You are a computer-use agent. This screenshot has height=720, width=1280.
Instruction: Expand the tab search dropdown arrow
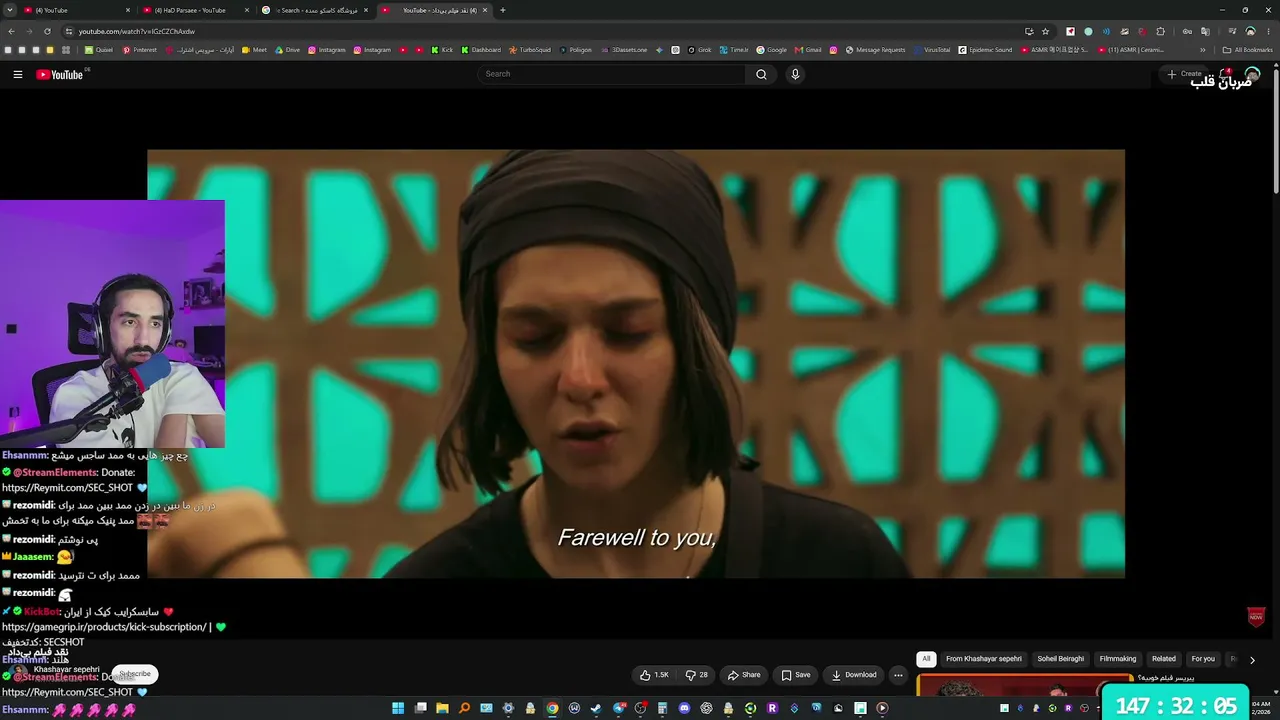tap(10, 10)
